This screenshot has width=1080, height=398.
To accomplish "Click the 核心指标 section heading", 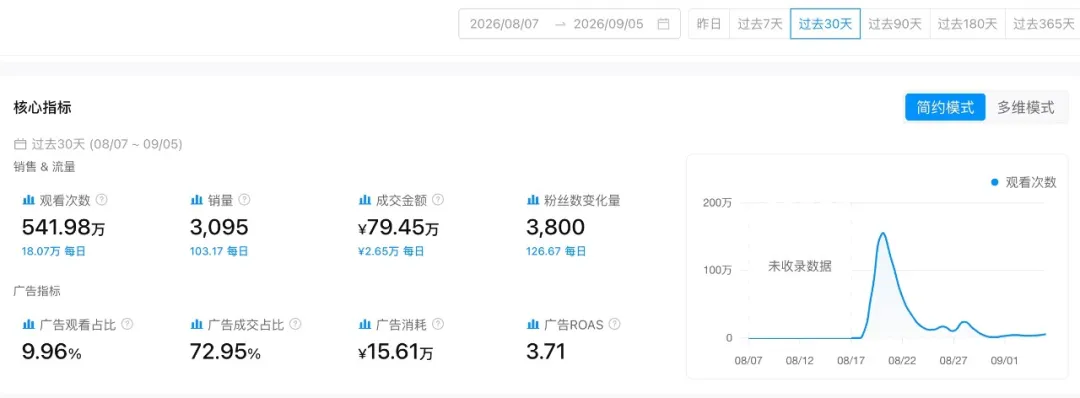I will pyautogui.click(x=42, y=108).
